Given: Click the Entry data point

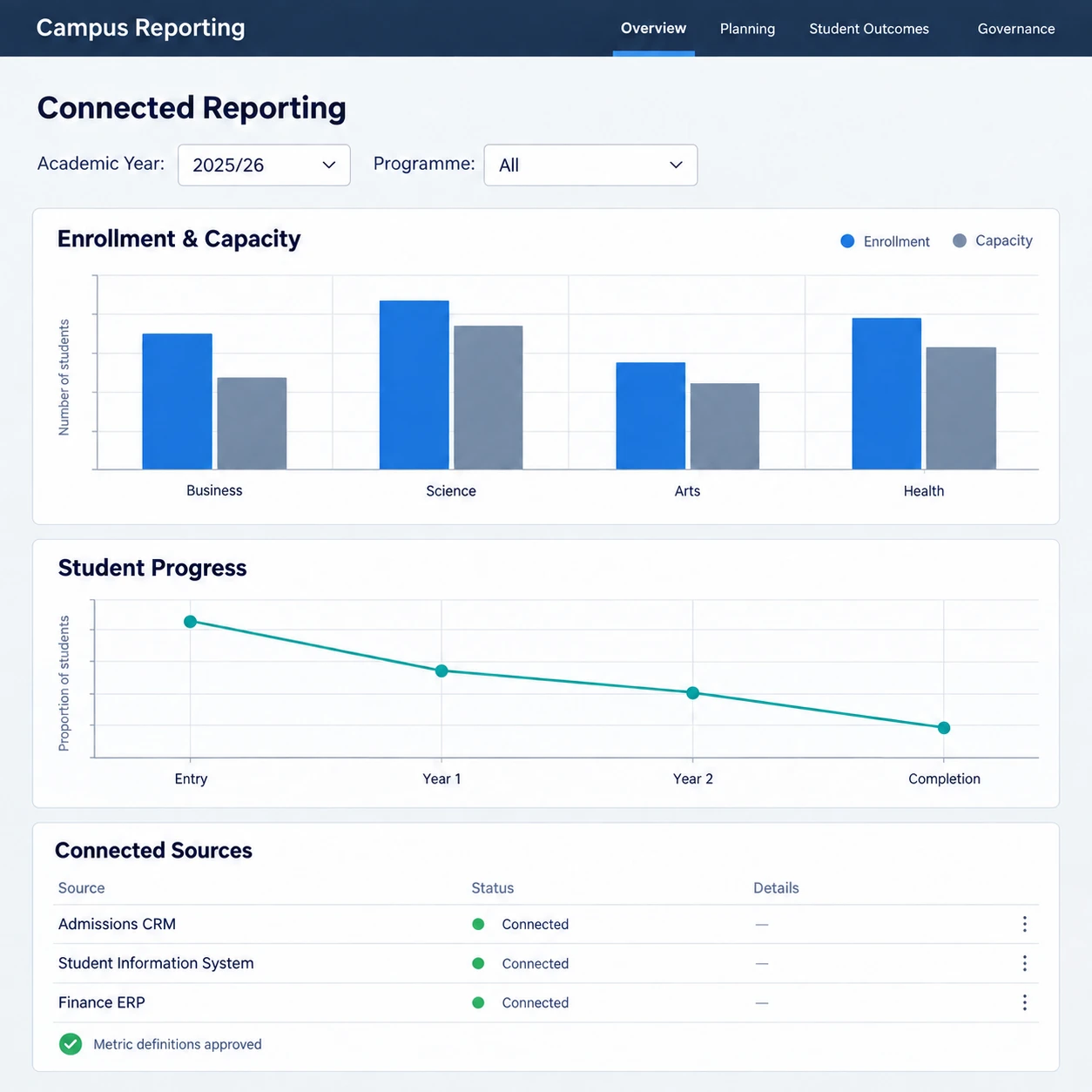Looking at the screenshot, I should [x=190, y=621].
